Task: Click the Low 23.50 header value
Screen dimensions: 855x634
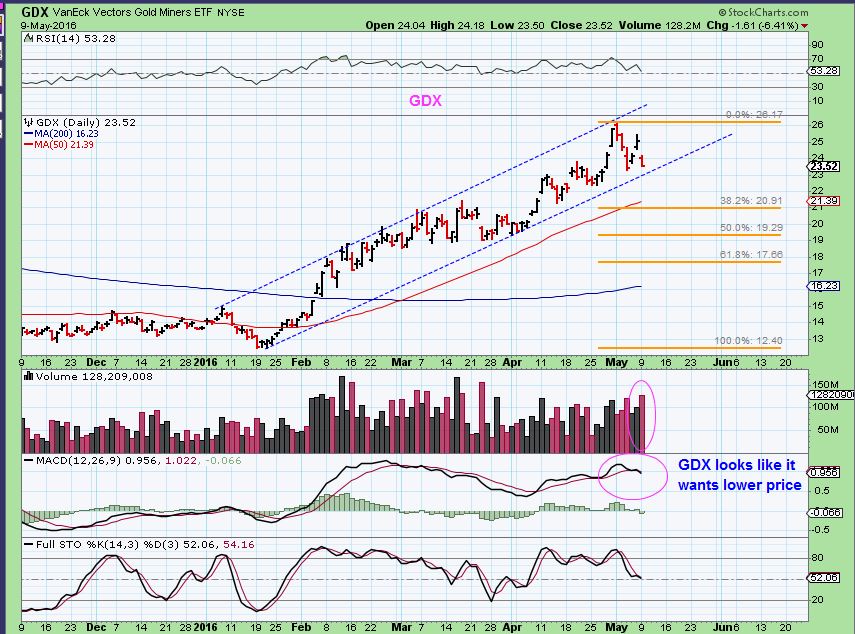Action: pos(517,25)
